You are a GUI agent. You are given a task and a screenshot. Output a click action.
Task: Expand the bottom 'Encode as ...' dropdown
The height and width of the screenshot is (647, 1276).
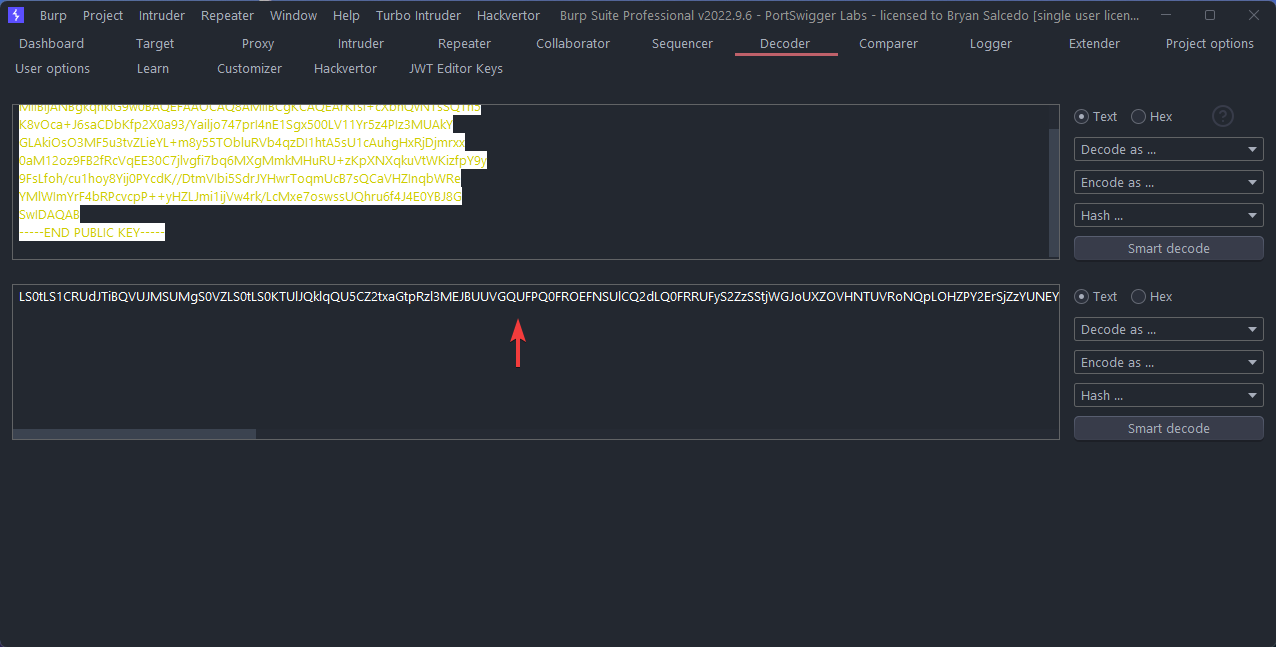coord(1168,363)
